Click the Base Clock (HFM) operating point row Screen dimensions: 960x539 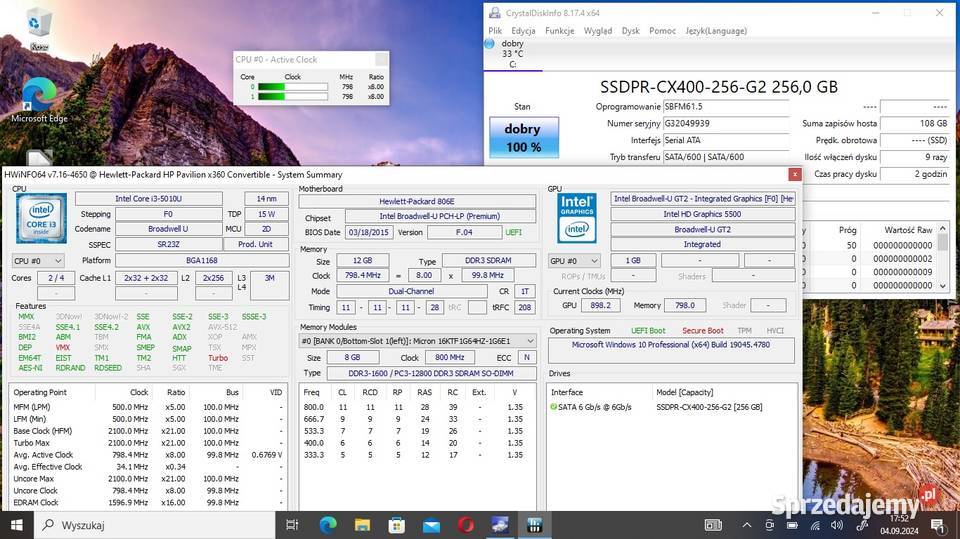(x=148, y=431)
